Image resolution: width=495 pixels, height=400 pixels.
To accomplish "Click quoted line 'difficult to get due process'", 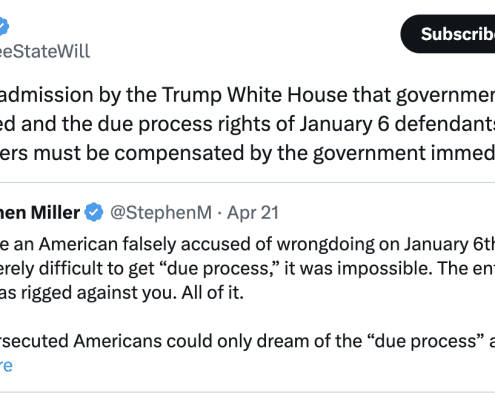I will [247, 268].
